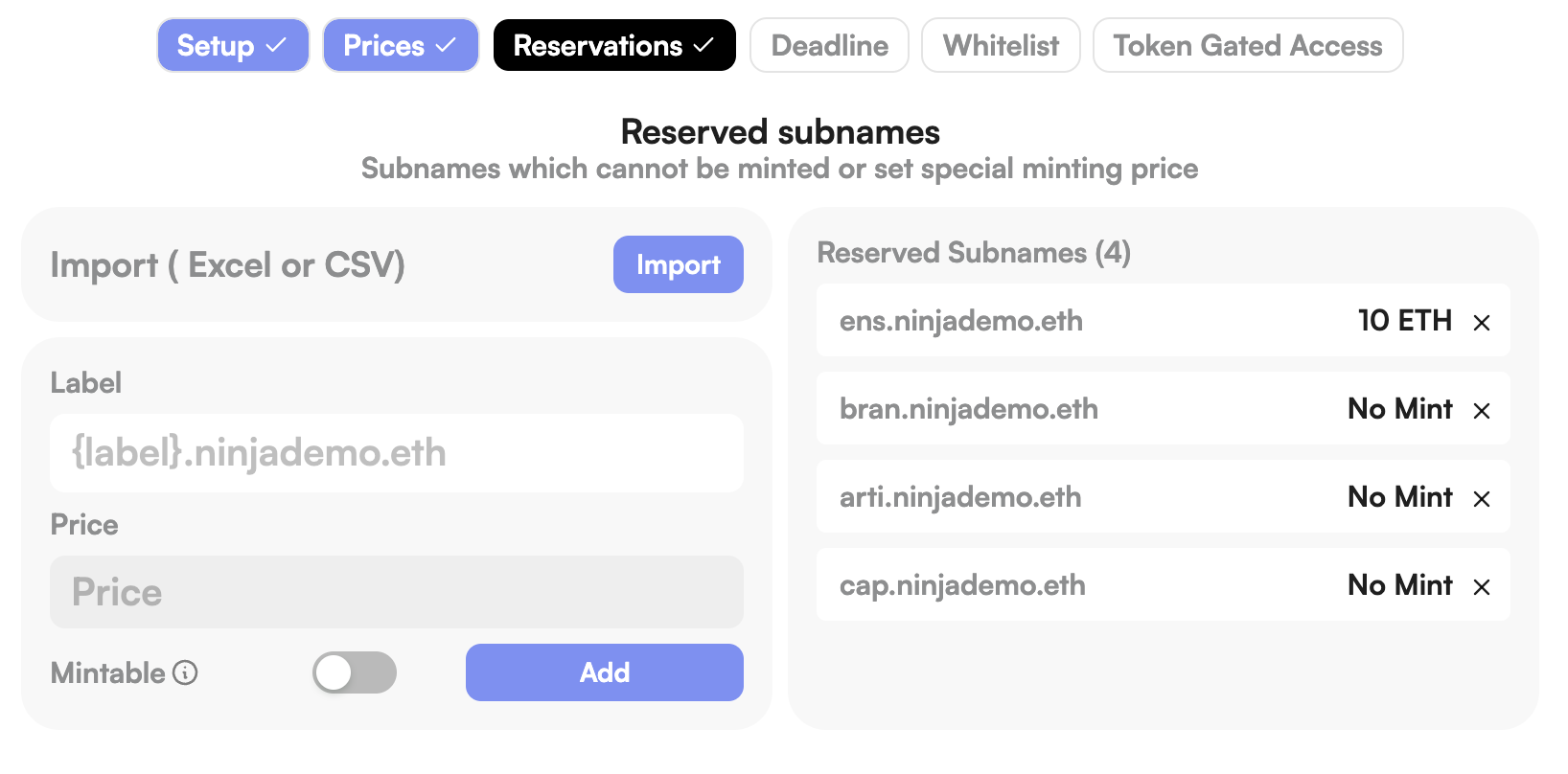1568x774 pixels.
Task: Click the Mintable info icon
Action: [185, 673]
